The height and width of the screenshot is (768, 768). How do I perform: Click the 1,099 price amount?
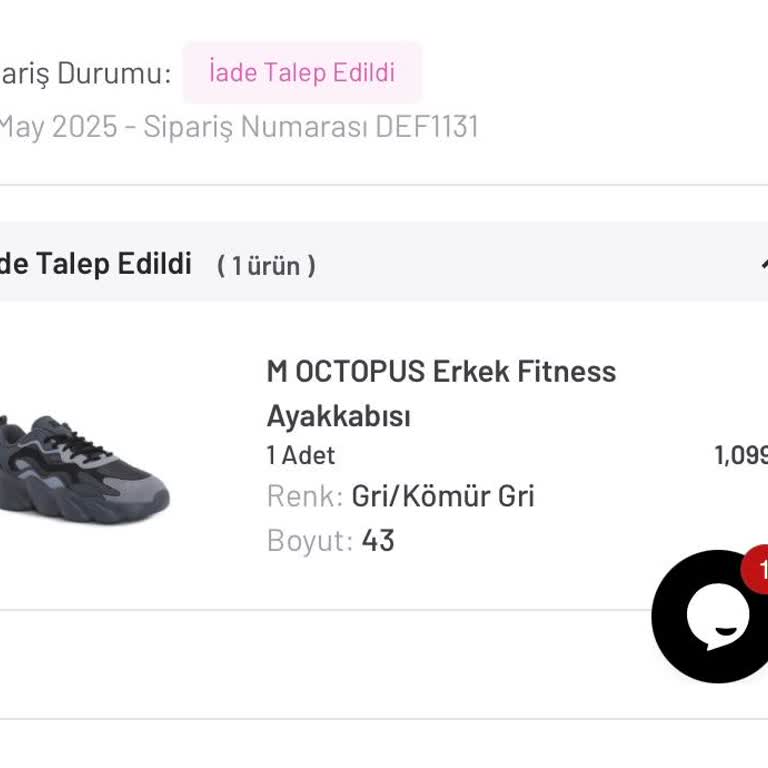[x=740, y=456]
